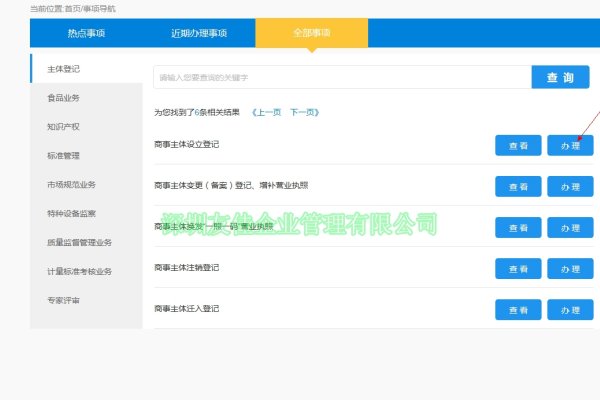Screen dimensions: 600x400
Task: Choose 知识产权 from the sidebar
Action: (x=86, y=127)
